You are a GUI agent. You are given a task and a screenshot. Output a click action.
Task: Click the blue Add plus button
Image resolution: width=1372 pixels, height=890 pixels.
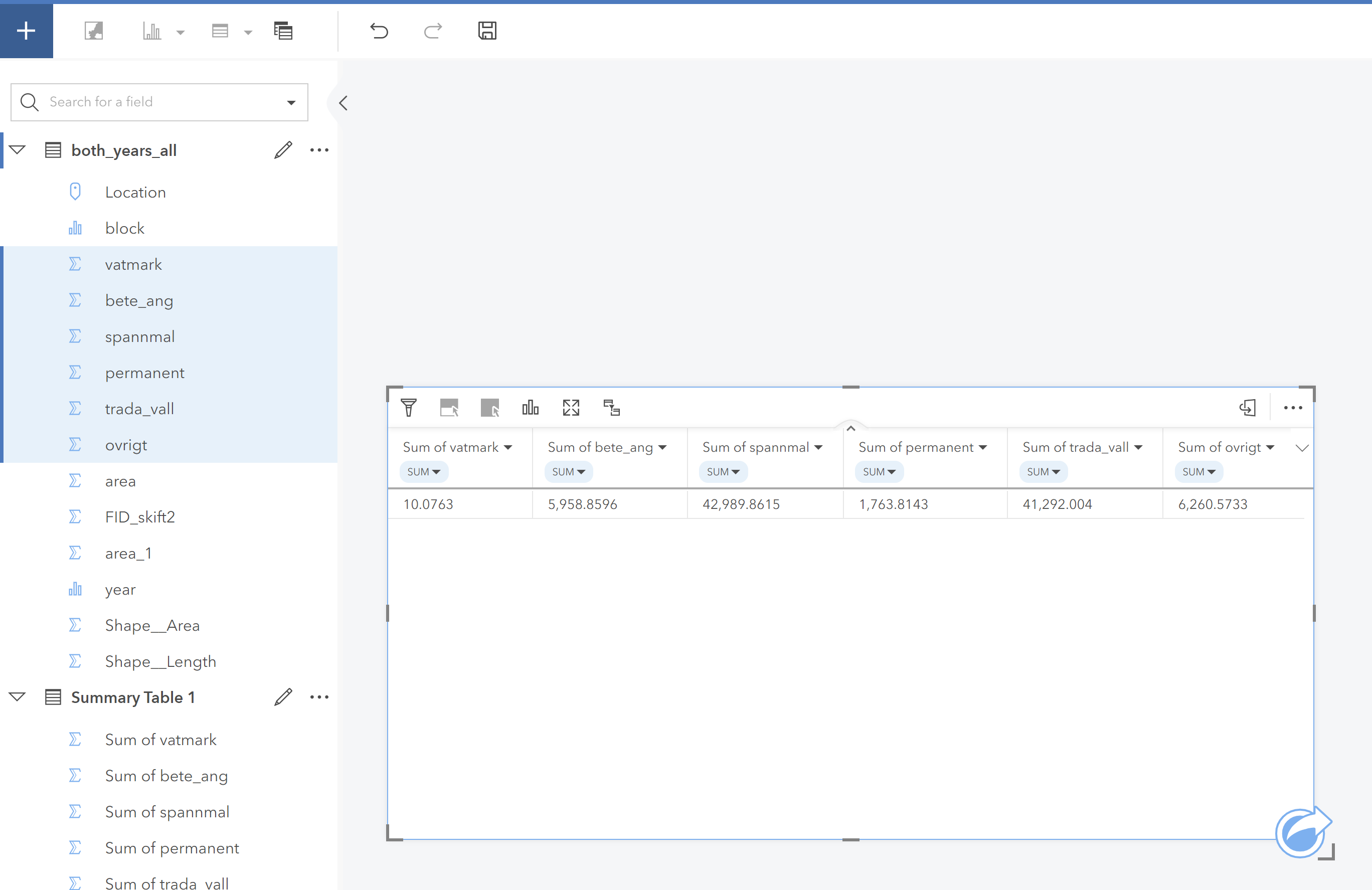click(x=26, y=31)
